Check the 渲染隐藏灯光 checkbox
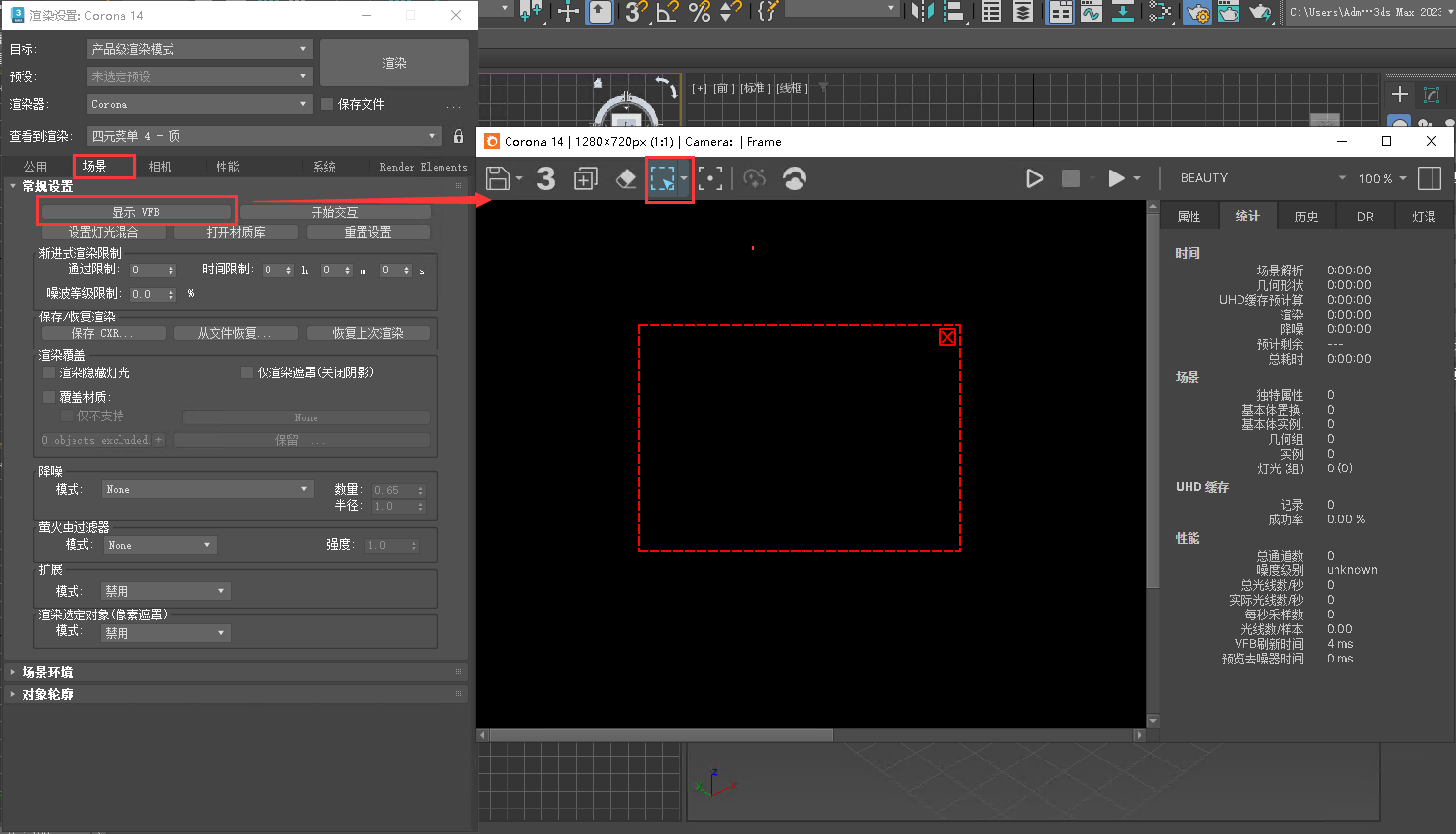1456x834 pixels. 49,372
